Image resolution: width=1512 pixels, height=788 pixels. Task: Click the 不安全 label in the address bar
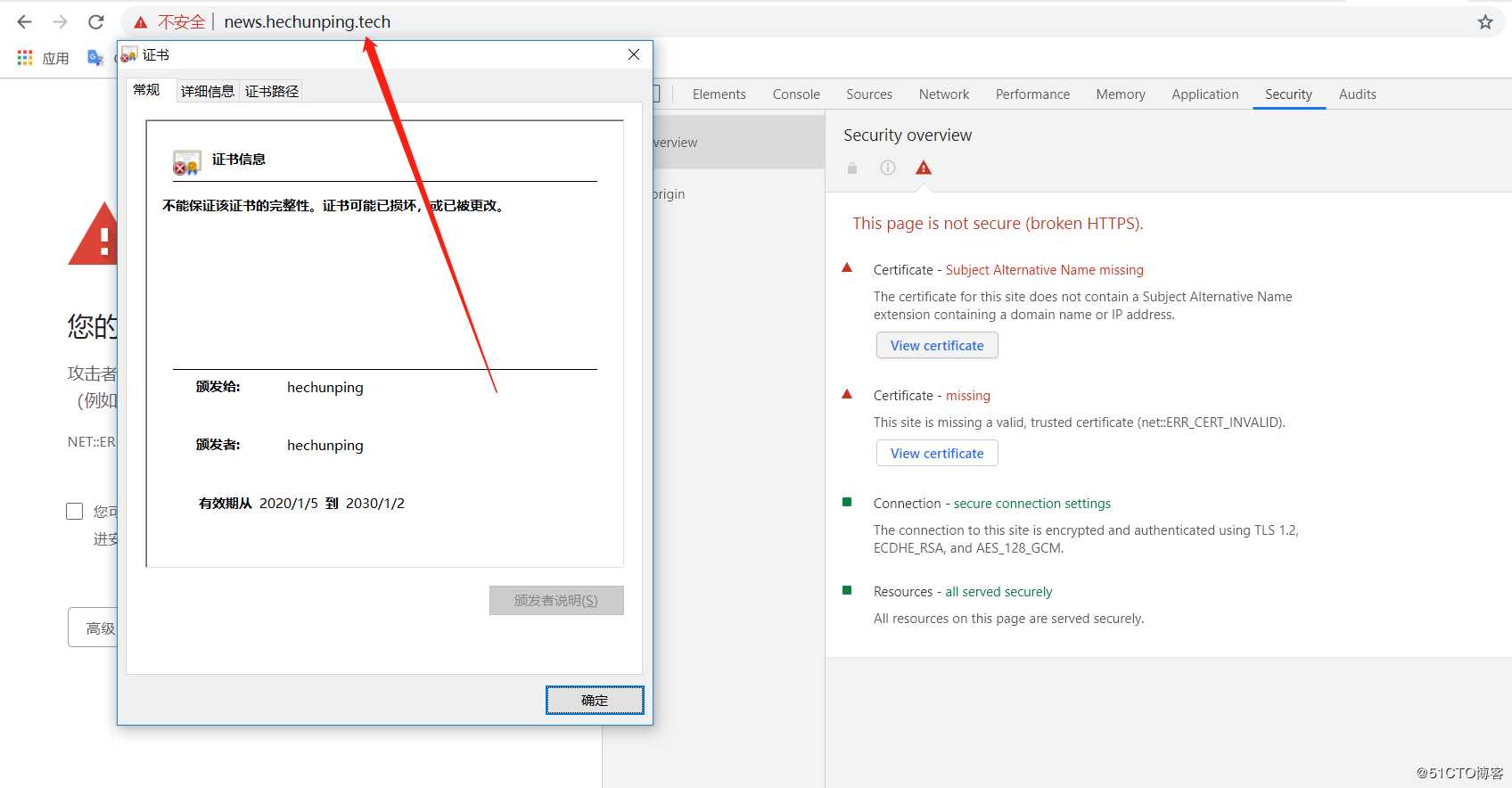pos(182,21)
